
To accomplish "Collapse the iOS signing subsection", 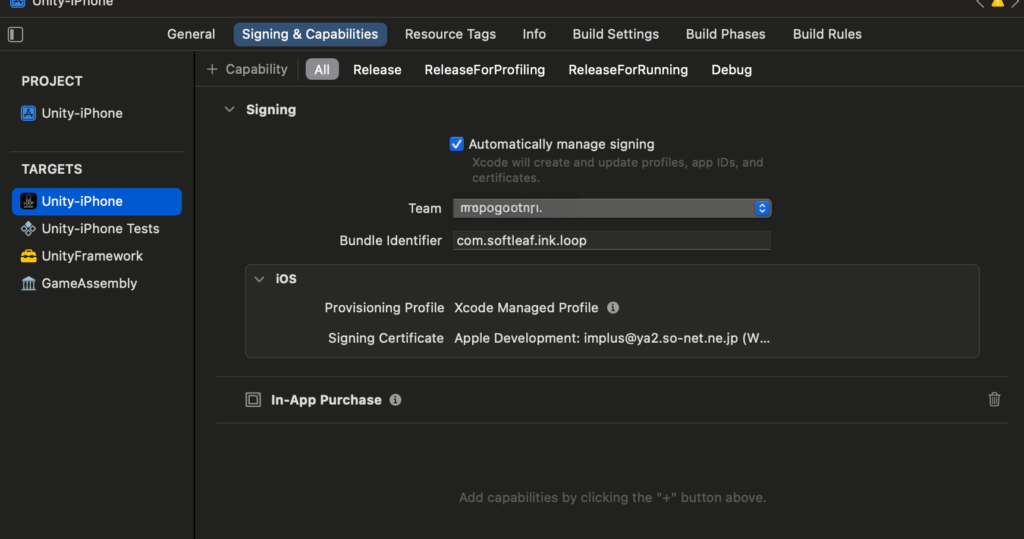I will click(260, 279).
